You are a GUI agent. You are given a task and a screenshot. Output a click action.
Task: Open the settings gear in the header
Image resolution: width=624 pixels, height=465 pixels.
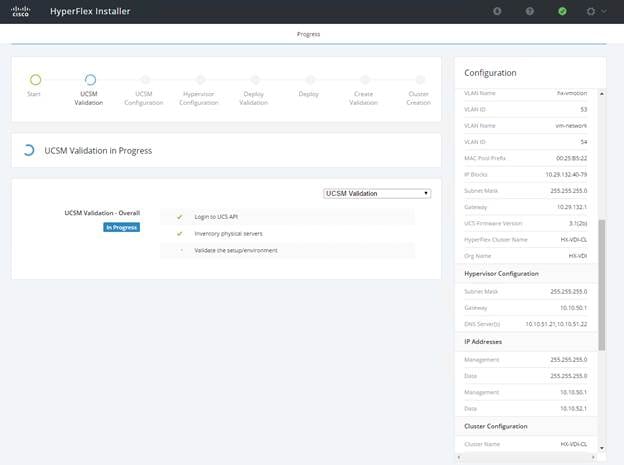[x=591, y=11]
